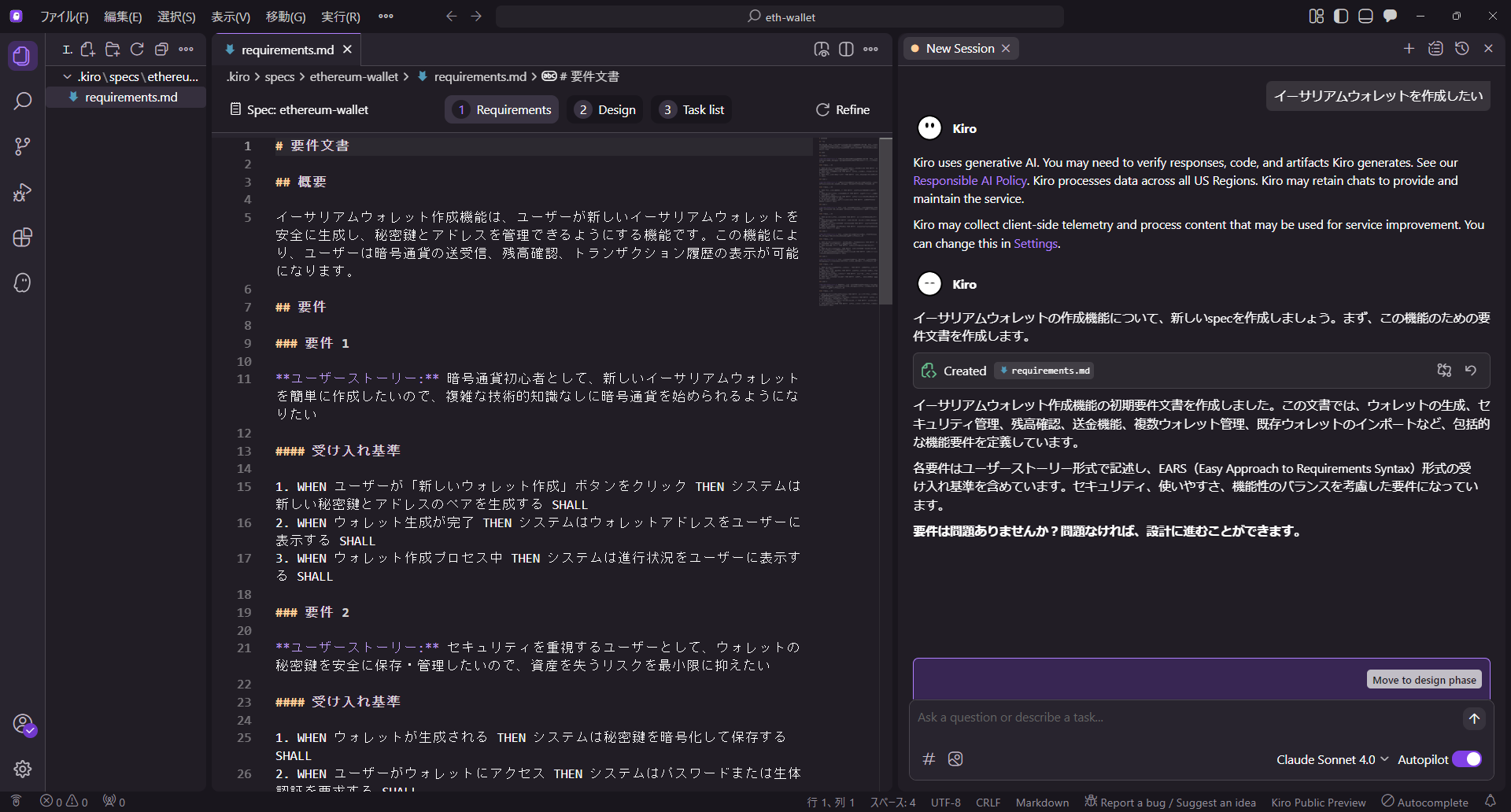The image size is (1511, 812).
Task: Revert the created requirements.md change
Action: [1470, 370]
